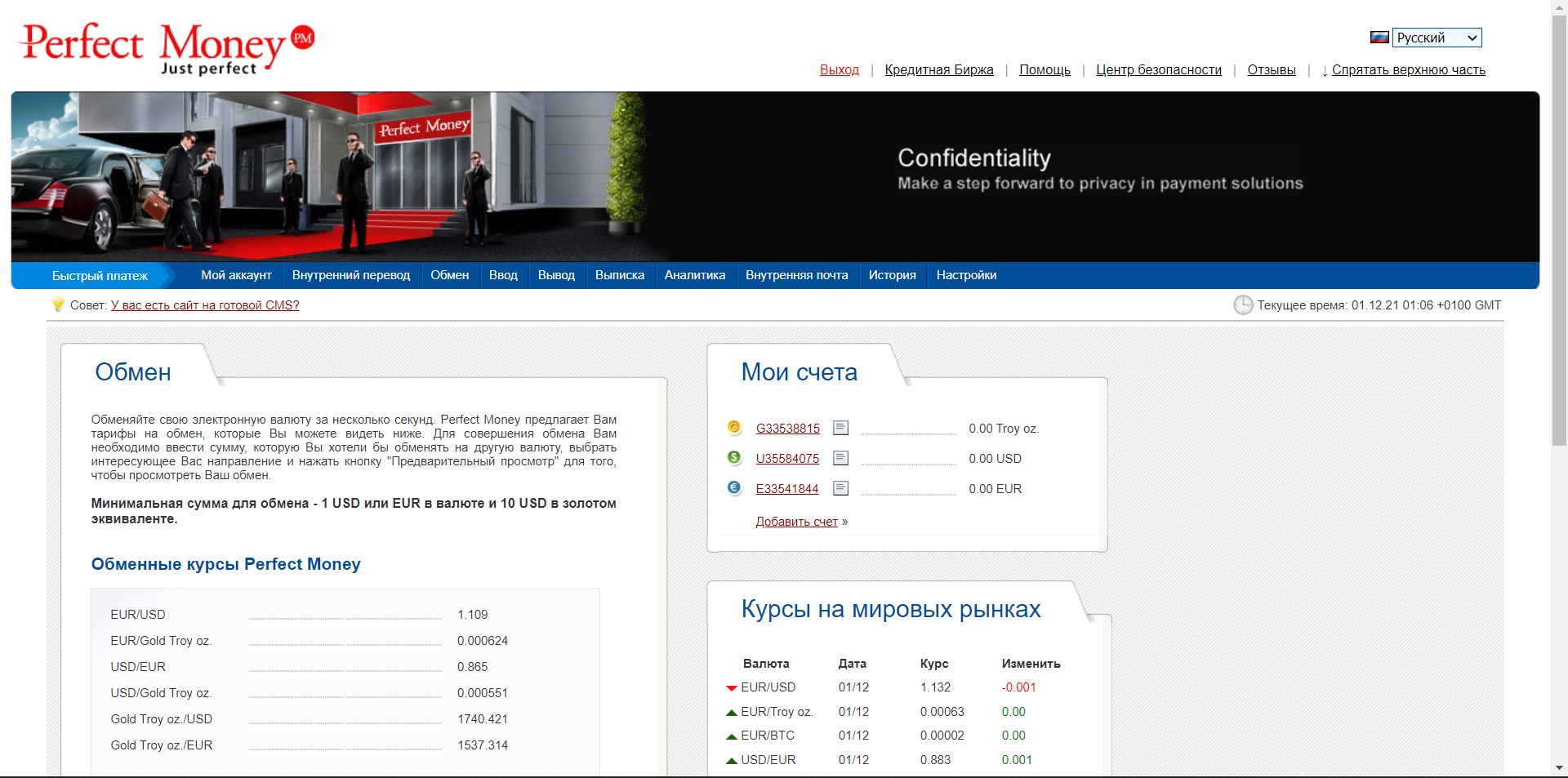Click the Perfect Money logo
Screen dimensions: 1568x778
point(167,48)
